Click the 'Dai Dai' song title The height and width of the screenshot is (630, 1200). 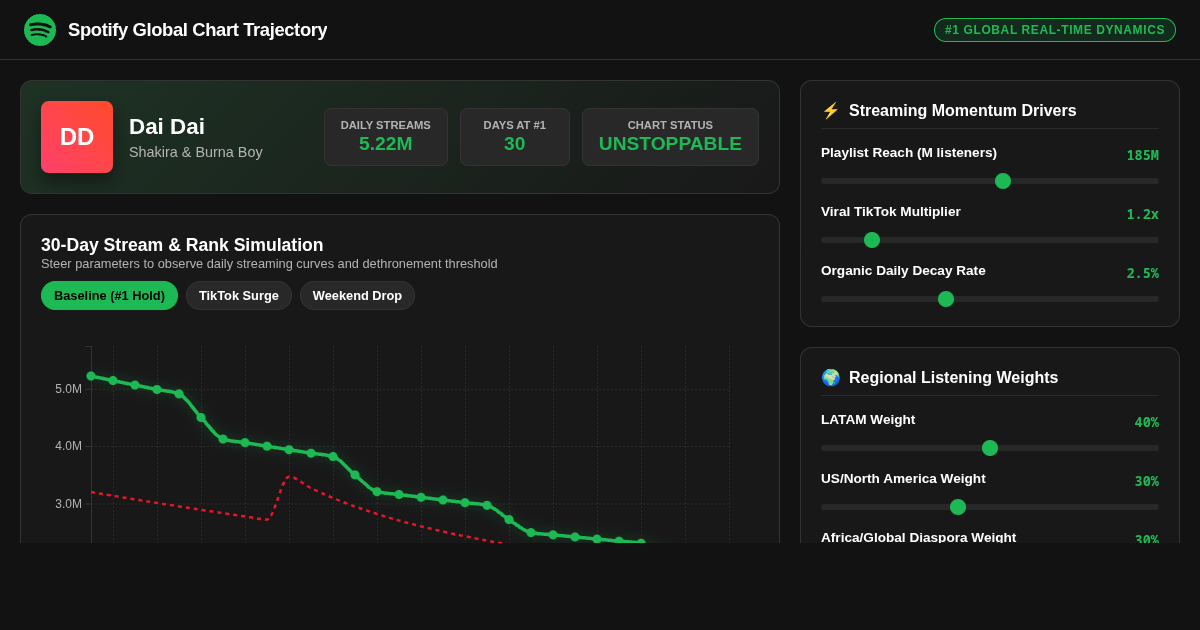[167, 127]
